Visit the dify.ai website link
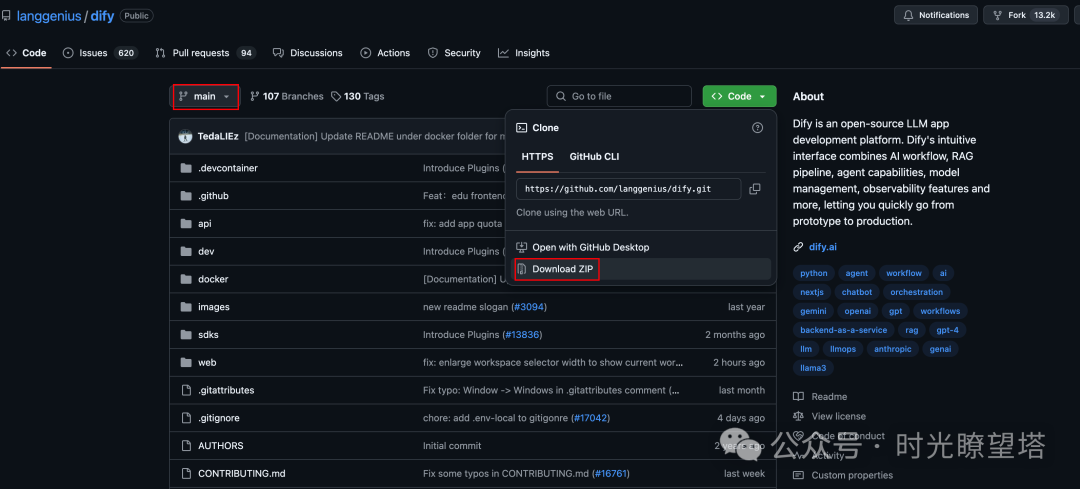 click(822, 247)
